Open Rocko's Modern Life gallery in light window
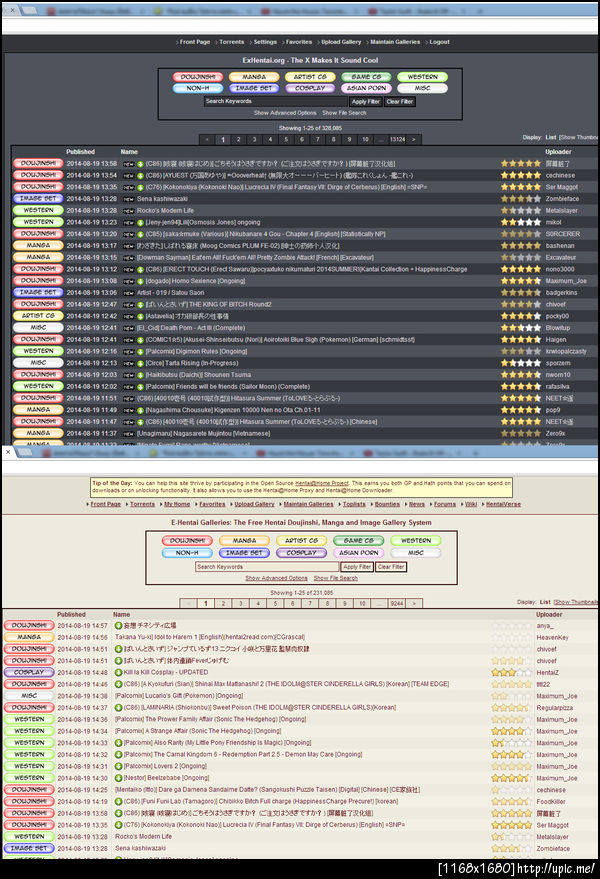 (x=144, y=836)
